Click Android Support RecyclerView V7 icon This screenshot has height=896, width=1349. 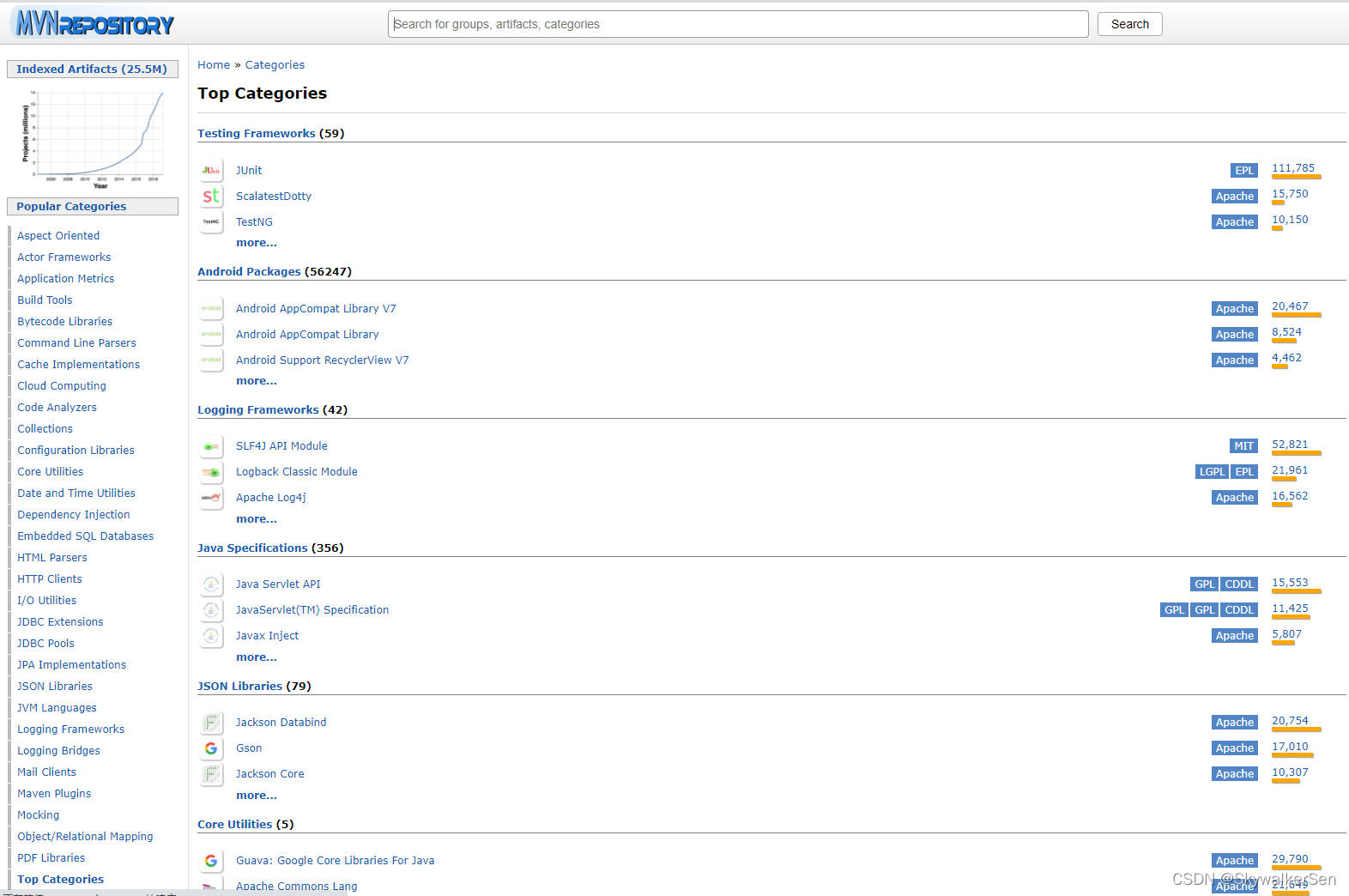point(211,360)
